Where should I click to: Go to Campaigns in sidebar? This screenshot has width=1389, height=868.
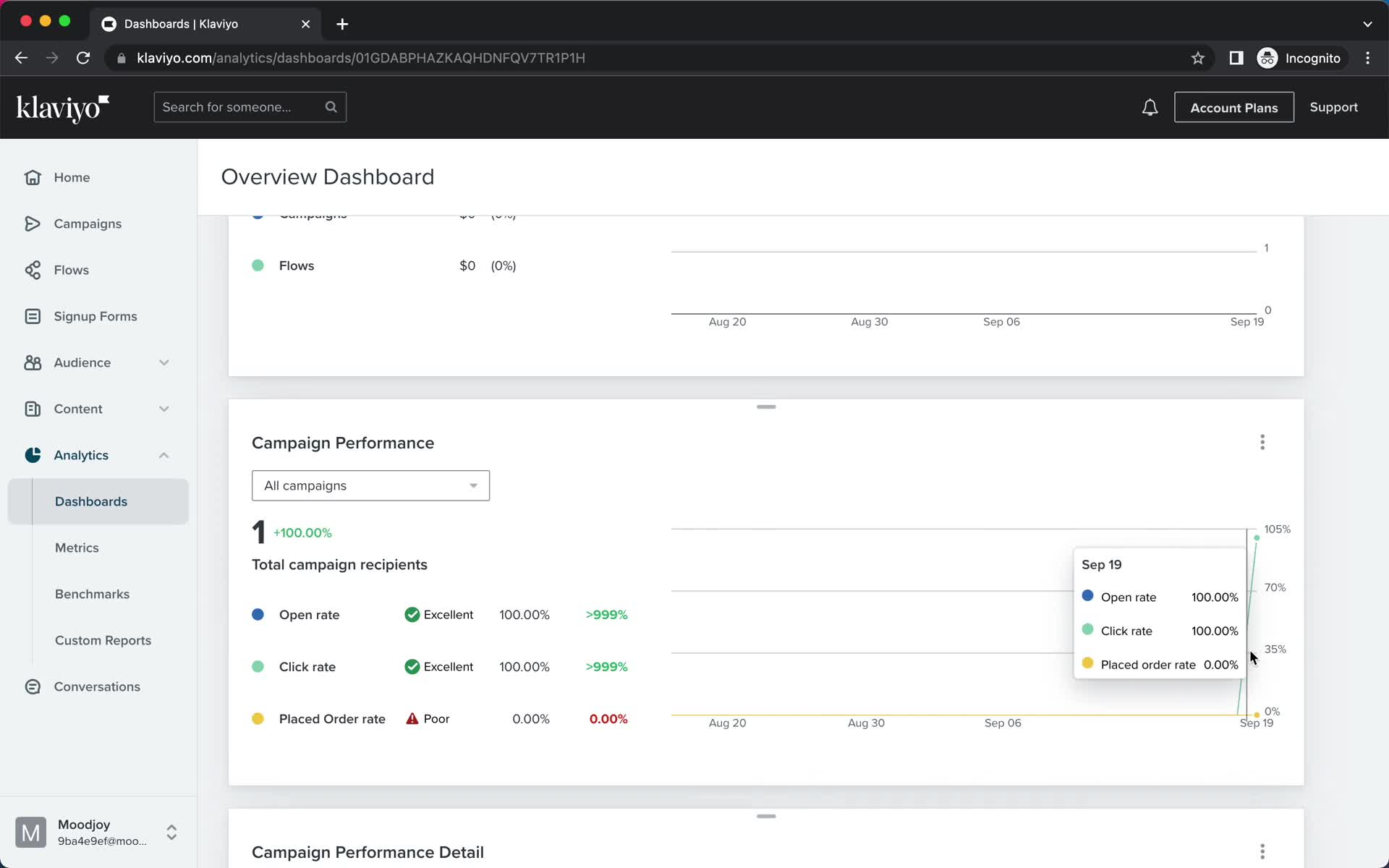[x=88, y=224]
